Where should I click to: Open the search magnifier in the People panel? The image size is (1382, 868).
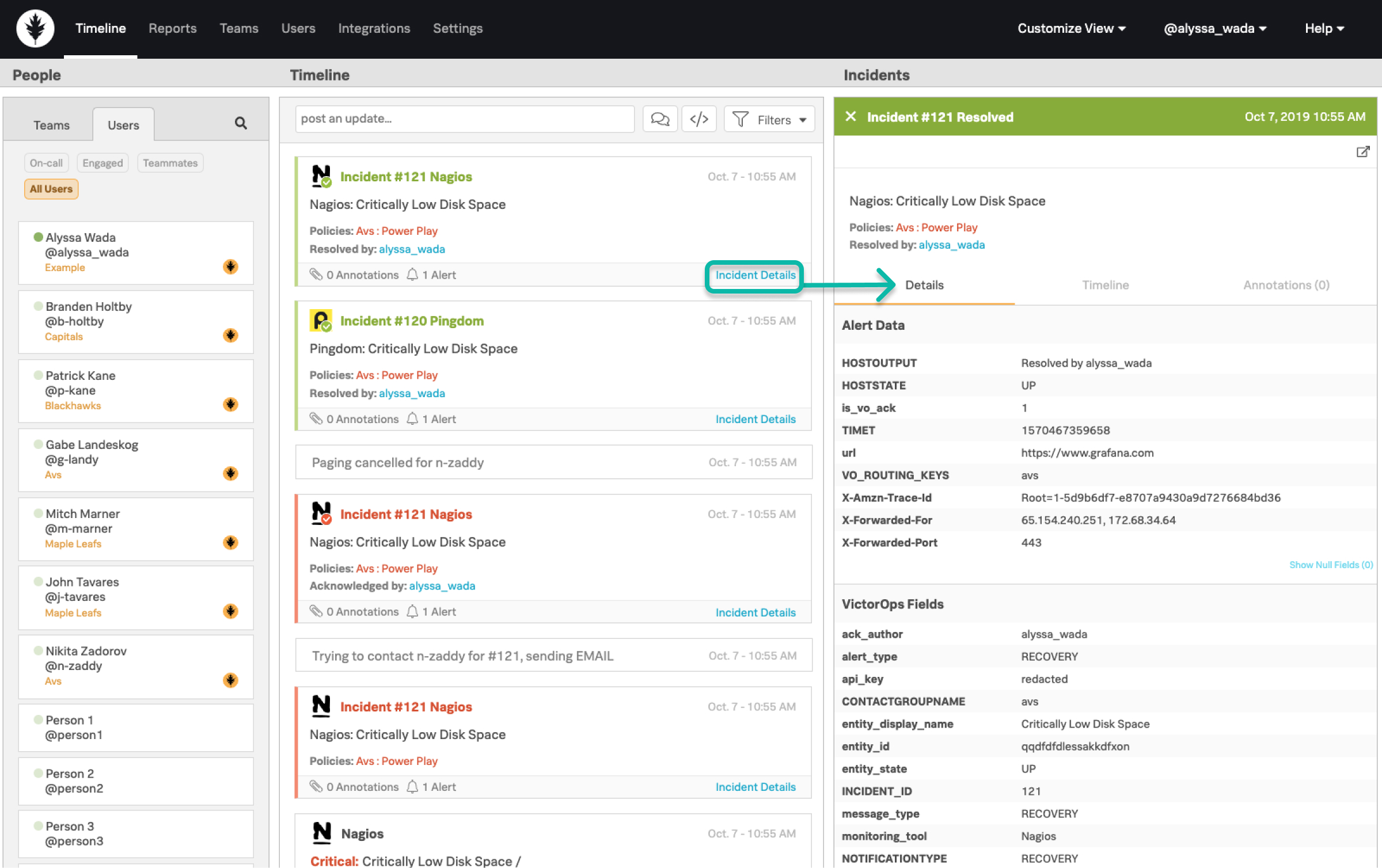tap(241, 123)
